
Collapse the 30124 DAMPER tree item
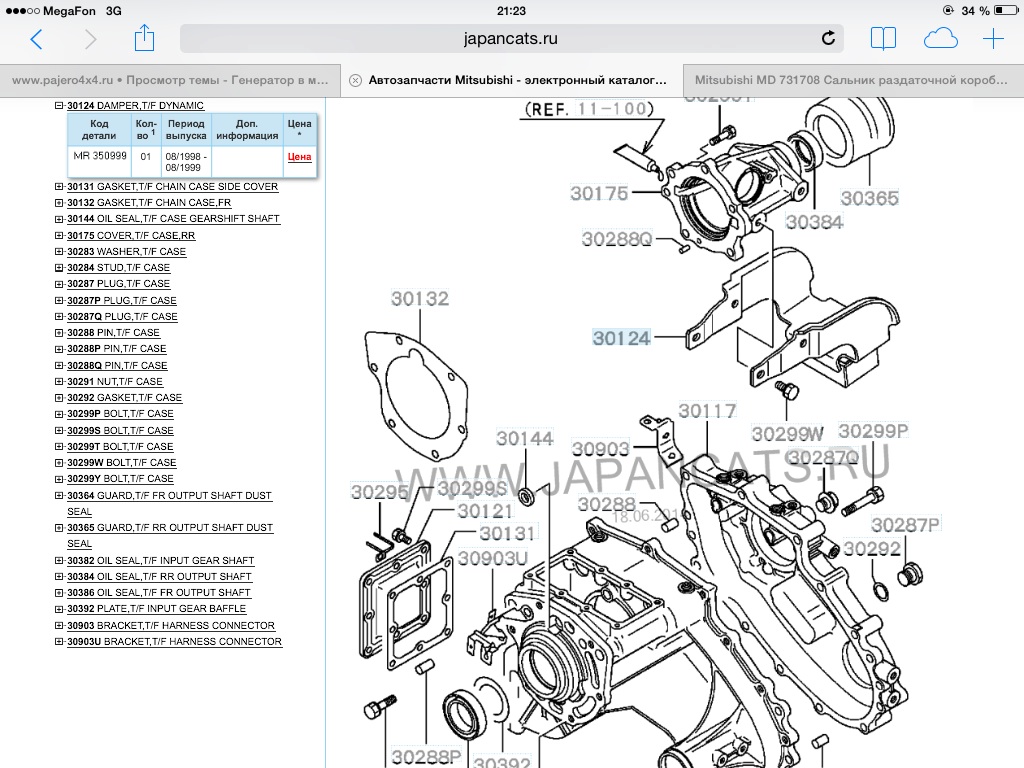click(x=59, y=106)
